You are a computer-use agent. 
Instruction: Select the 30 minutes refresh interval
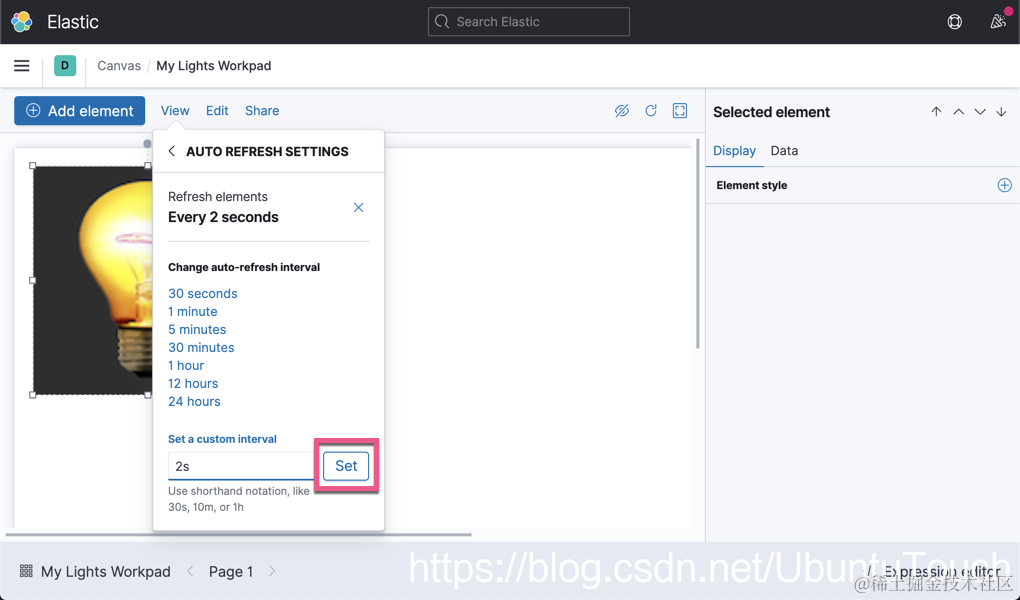pyautogui.click(x=201, y=348)
